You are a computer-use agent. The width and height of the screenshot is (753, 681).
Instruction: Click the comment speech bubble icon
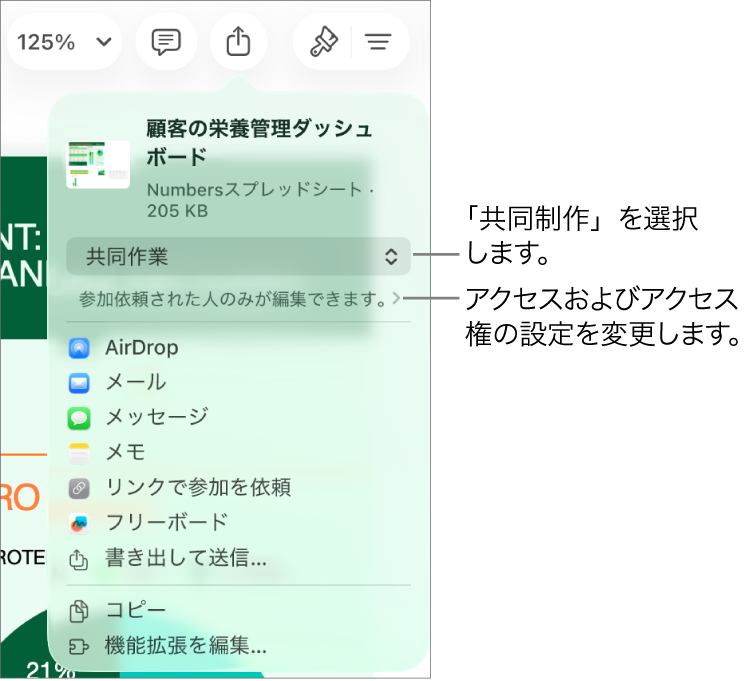(166, 42)
